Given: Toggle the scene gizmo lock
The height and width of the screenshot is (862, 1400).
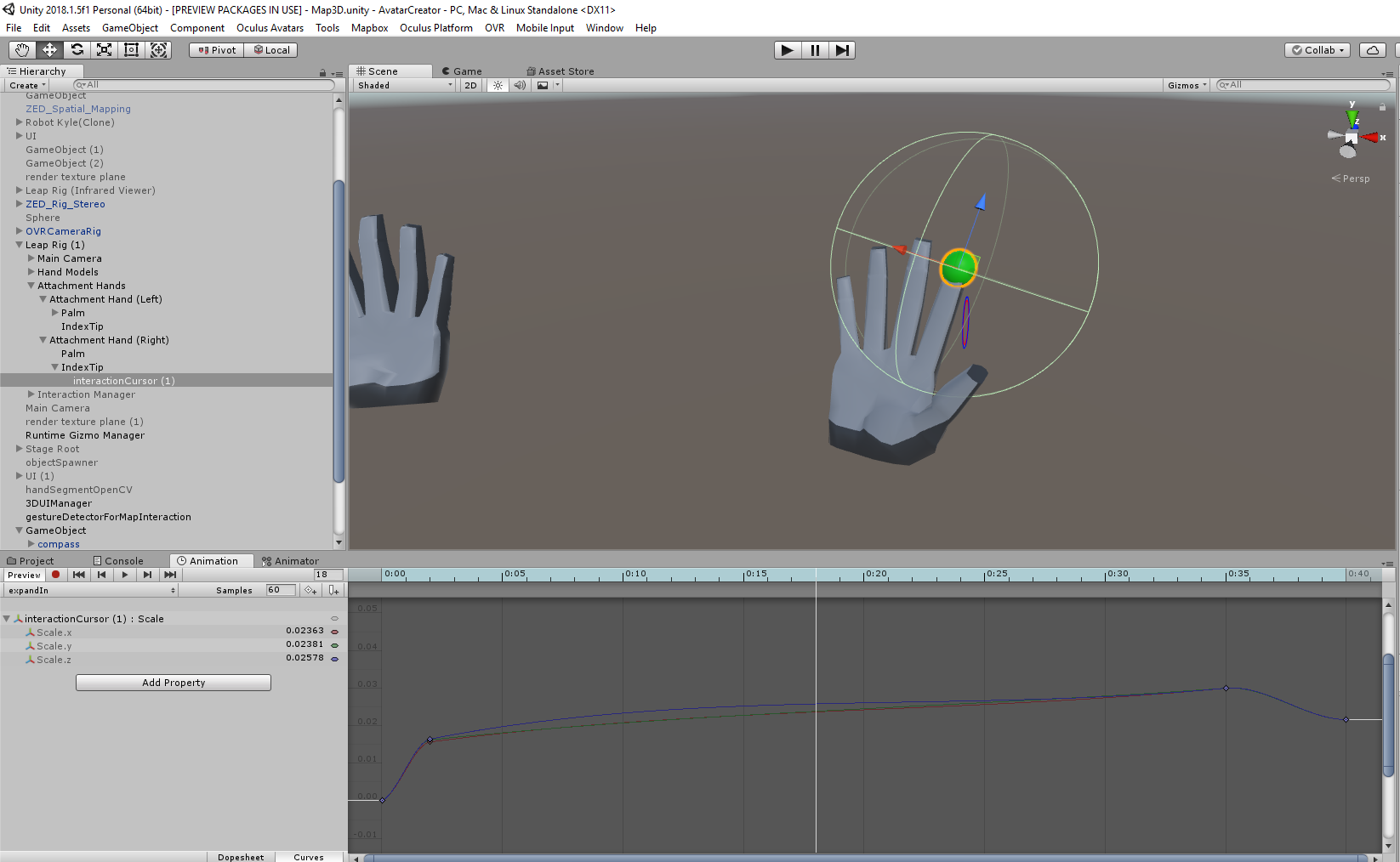Looking at the screenshot, I should [x=1382, y=107].
